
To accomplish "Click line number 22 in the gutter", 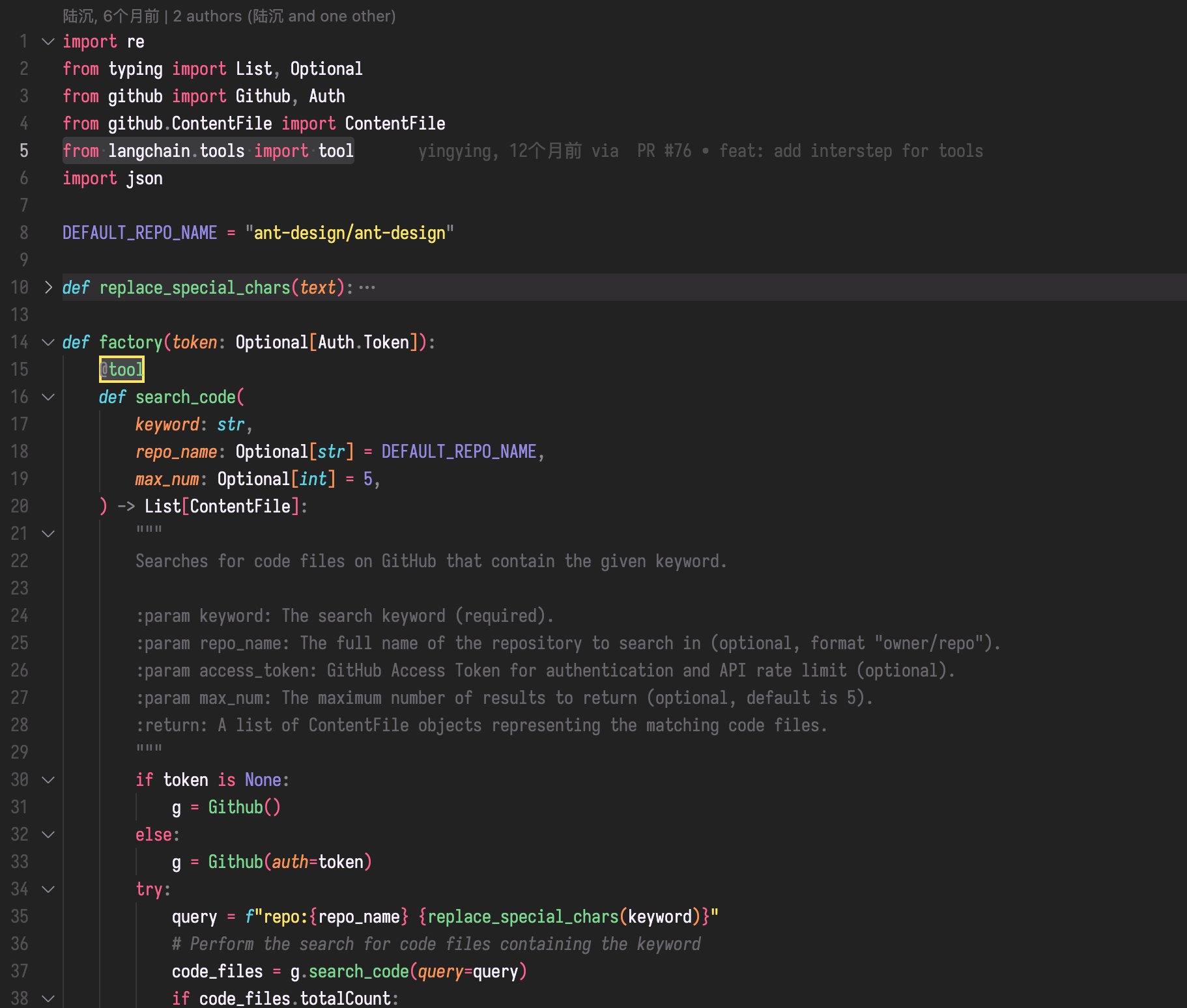I will [x=20, y=561].
